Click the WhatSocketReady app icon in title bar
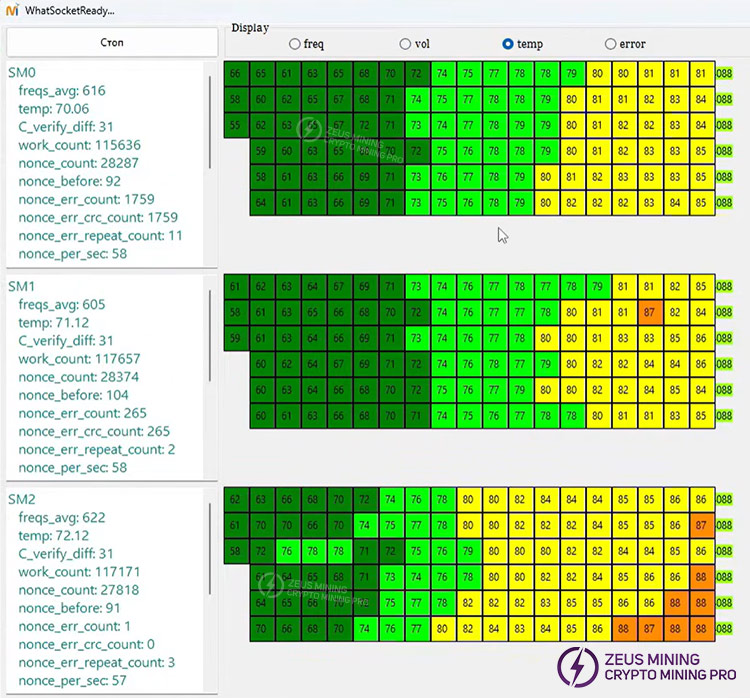 click(x=12, y=10)
